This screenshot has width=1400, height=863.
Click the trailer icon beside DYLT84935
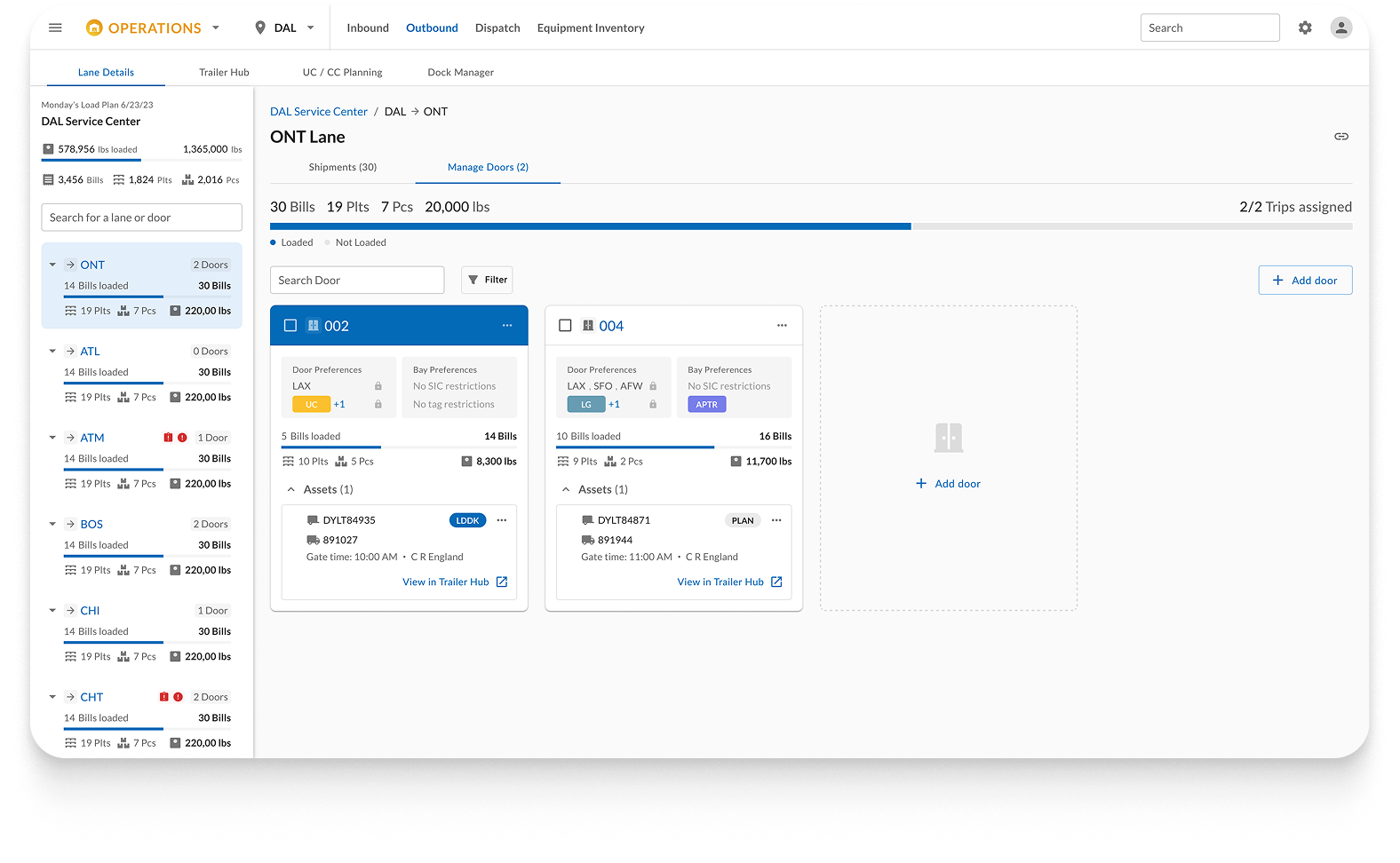click(x=313, y=520)
